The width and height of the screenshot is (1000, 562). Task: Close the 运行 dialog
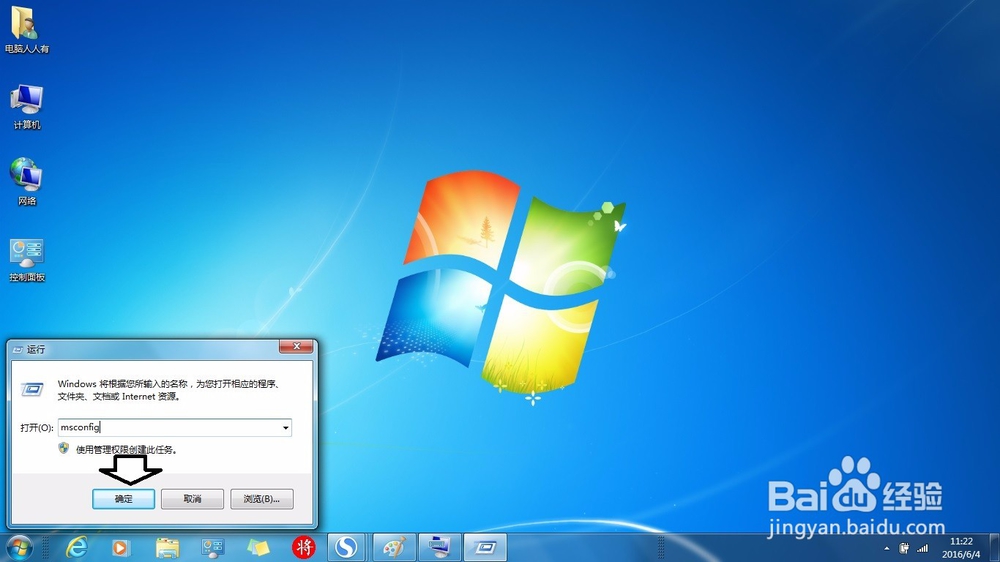pos(296,346)
